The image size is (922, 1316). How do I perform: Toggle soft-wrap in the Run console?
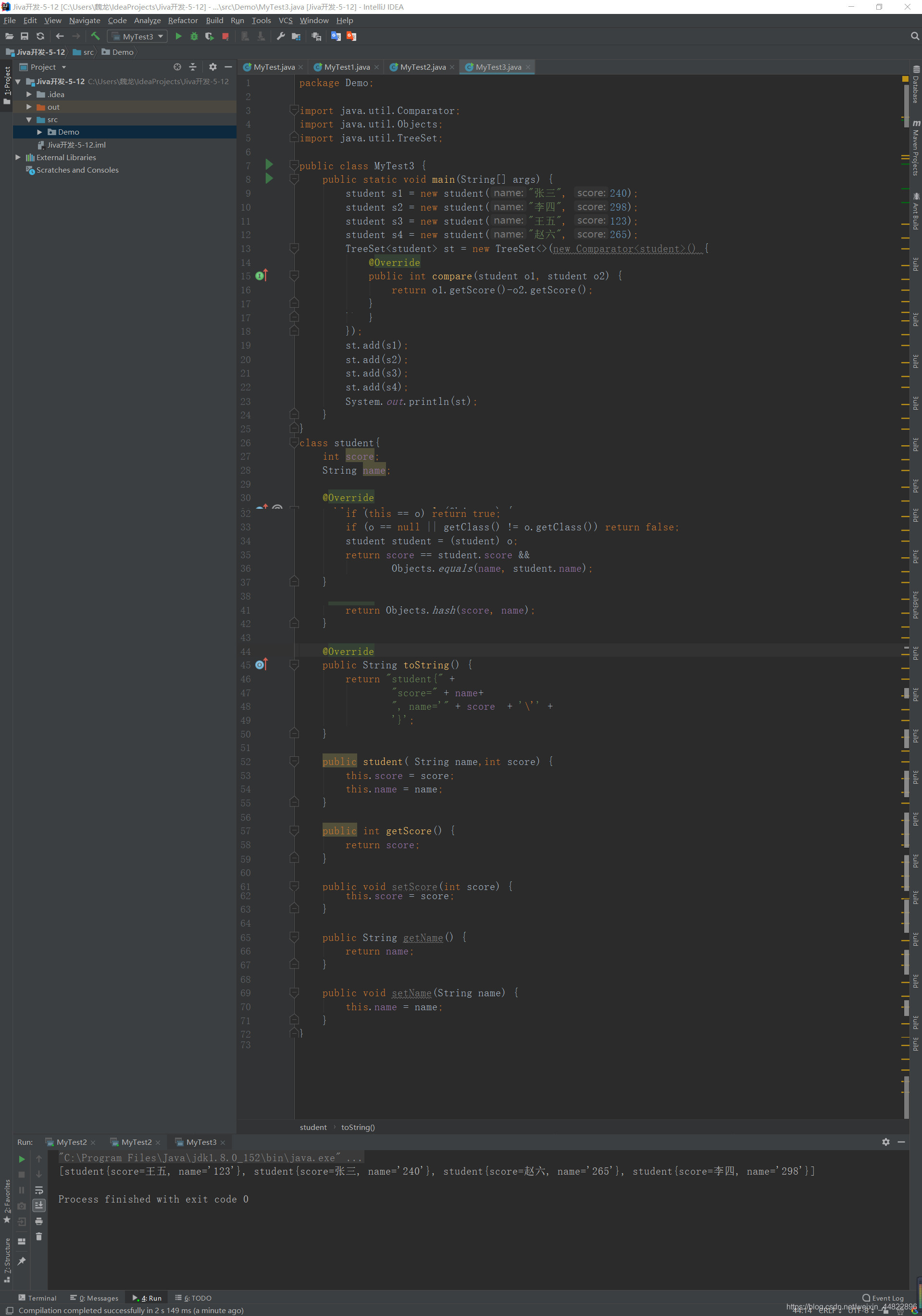point(39,1191)
